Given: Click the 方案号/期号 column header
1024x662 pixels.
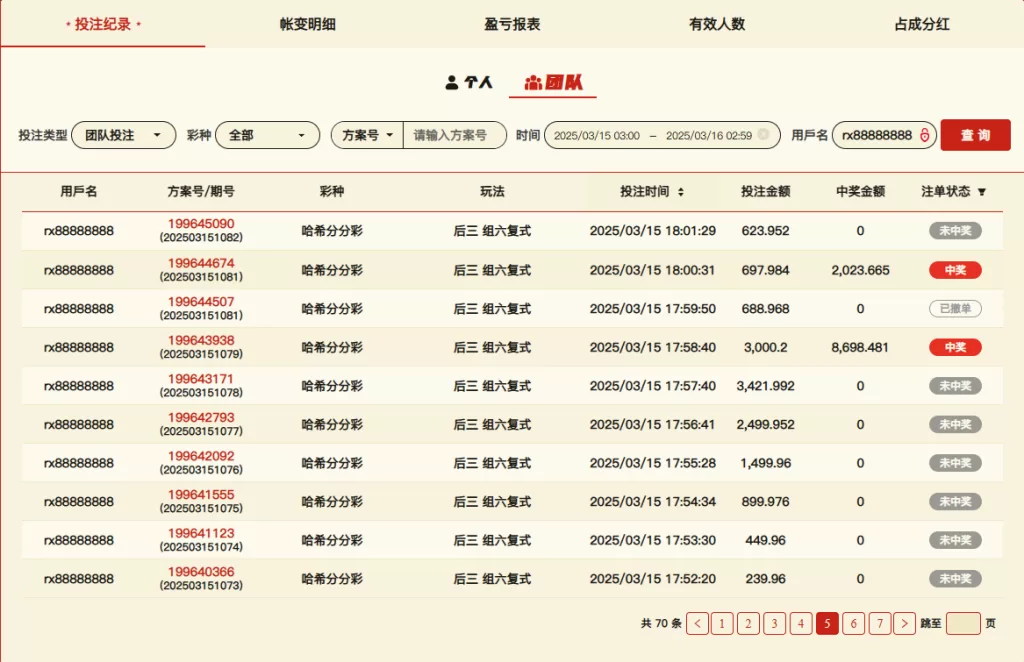Looking at the screenshot, I should click(x=201, y=191).
